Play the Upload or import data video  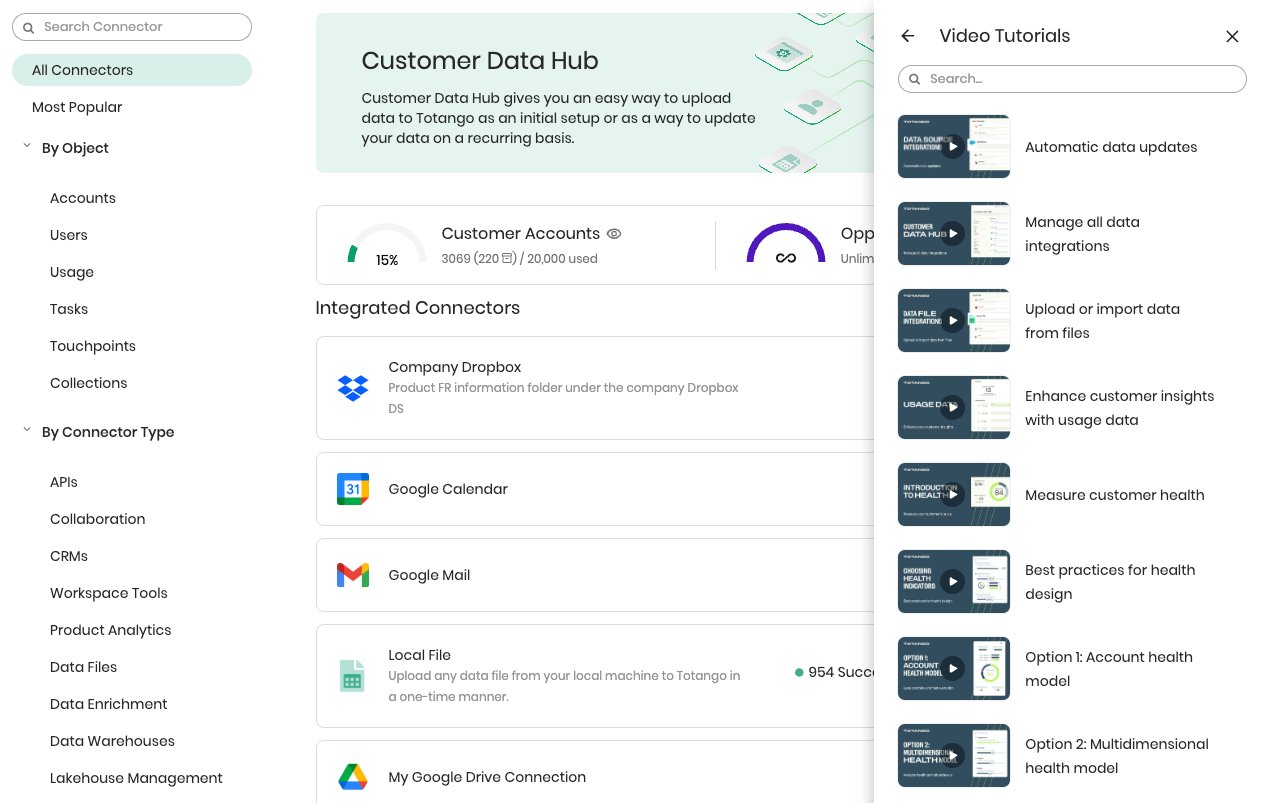coord(953,320)
